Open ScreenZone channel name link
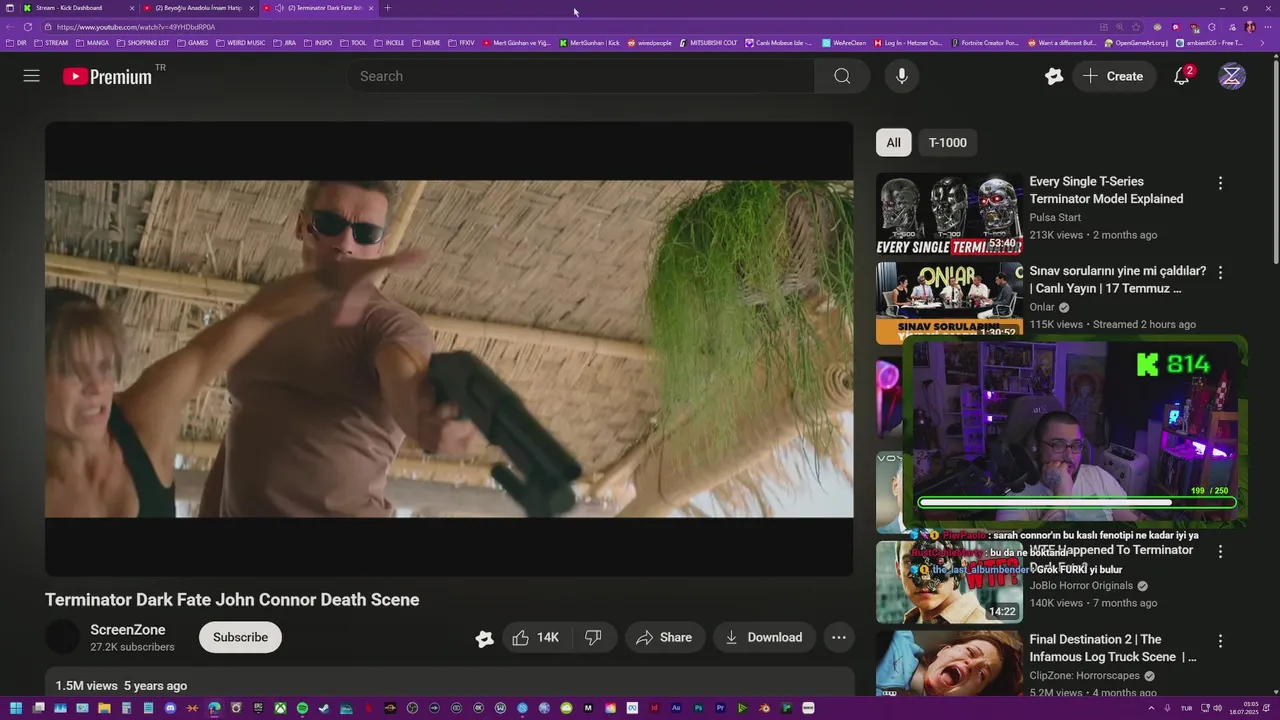Viewport: 1280px width, 720px height. 128,630
